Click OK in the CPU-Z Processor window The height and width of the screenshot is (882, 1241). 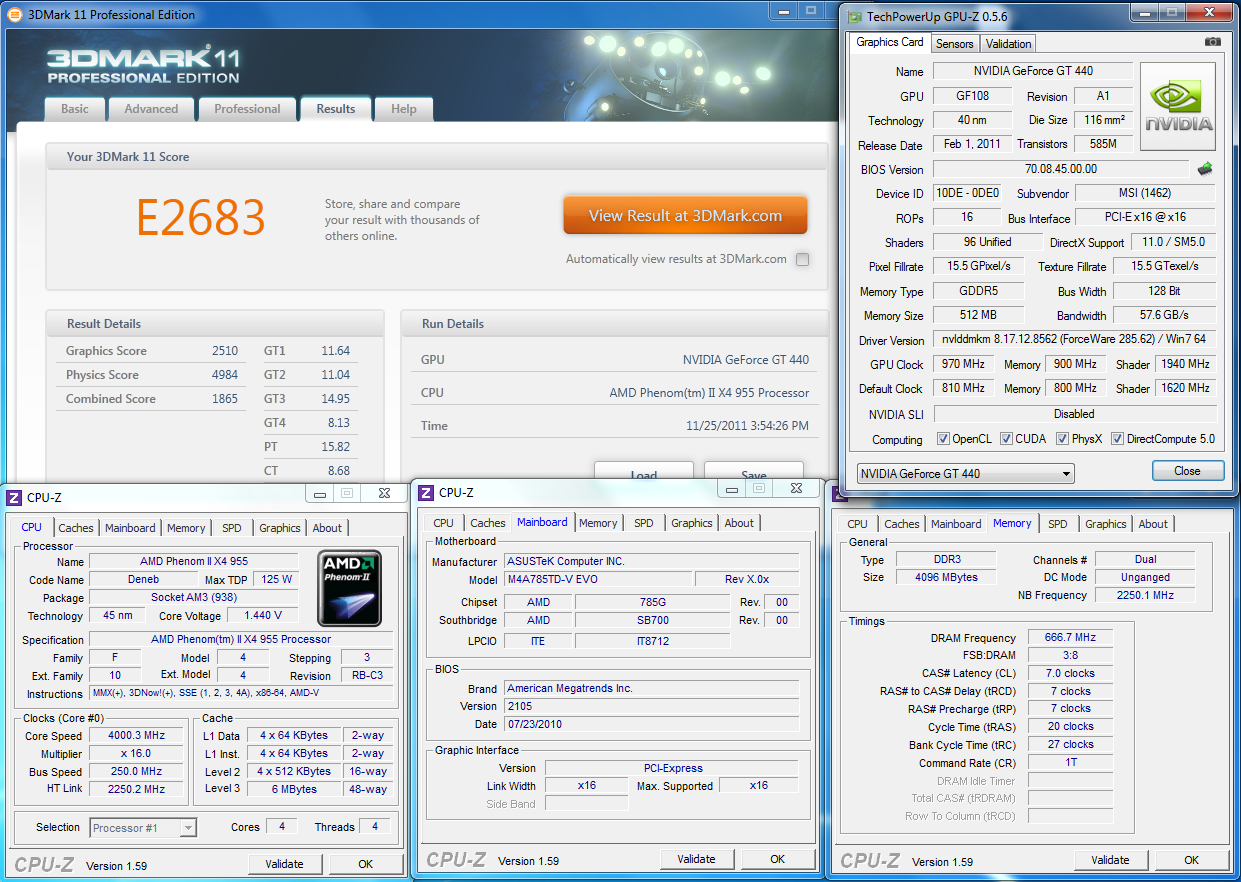click(366, 864)
